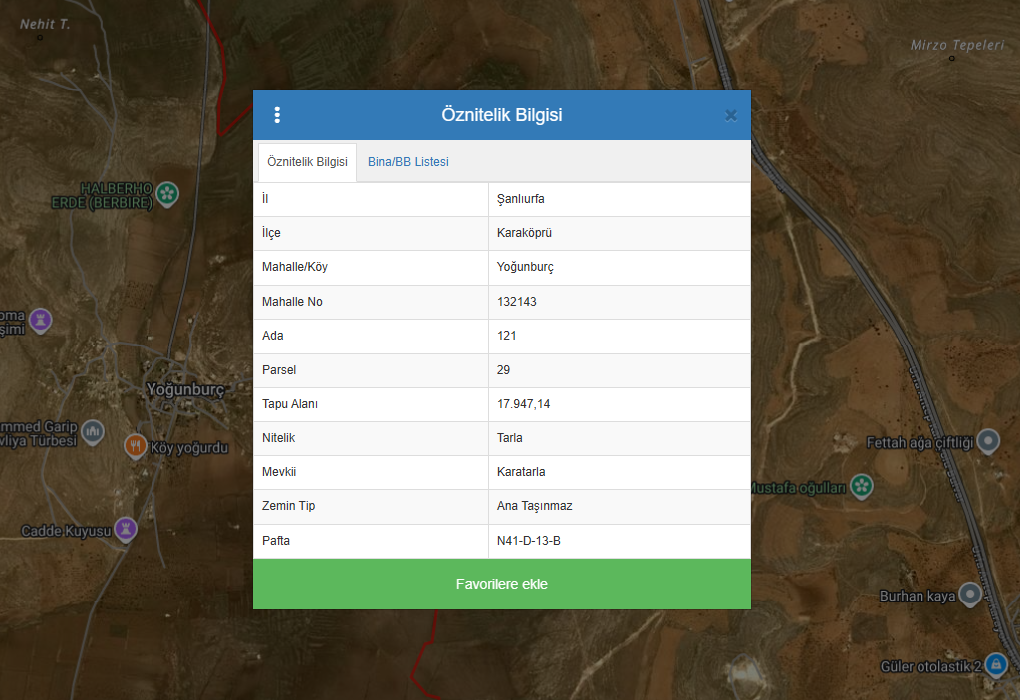Click the Favorilere ekle button
Image resolution: width=1020 pixels, height=700 pixels.
click(501, 584)
